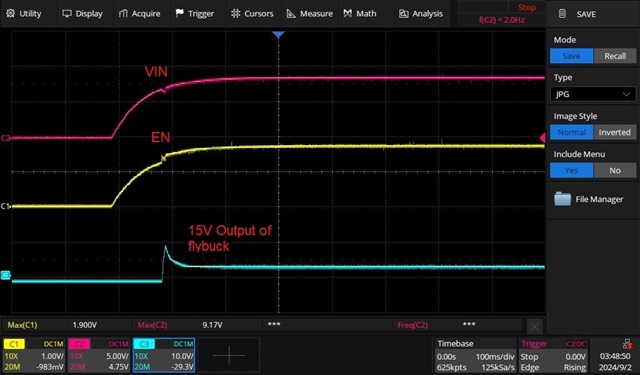The image size is (640, 375).
Task: Open the Display menu
Action: [x=82, y=13]
